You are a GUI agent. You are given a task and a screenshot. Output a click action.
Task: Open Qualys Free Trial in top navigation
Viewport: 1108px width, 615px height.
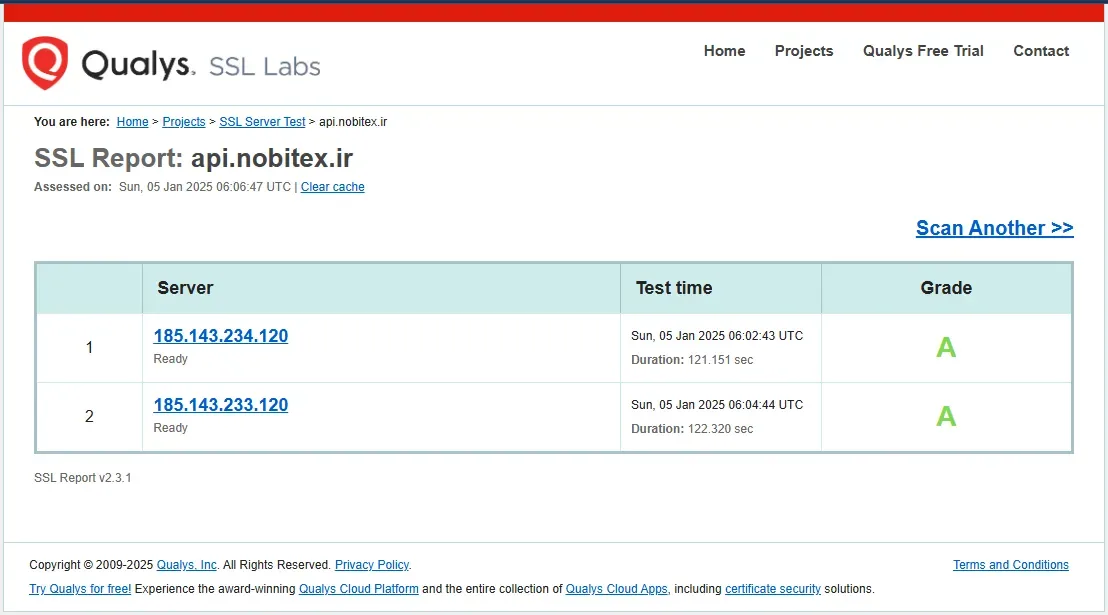tap(923, 51)
